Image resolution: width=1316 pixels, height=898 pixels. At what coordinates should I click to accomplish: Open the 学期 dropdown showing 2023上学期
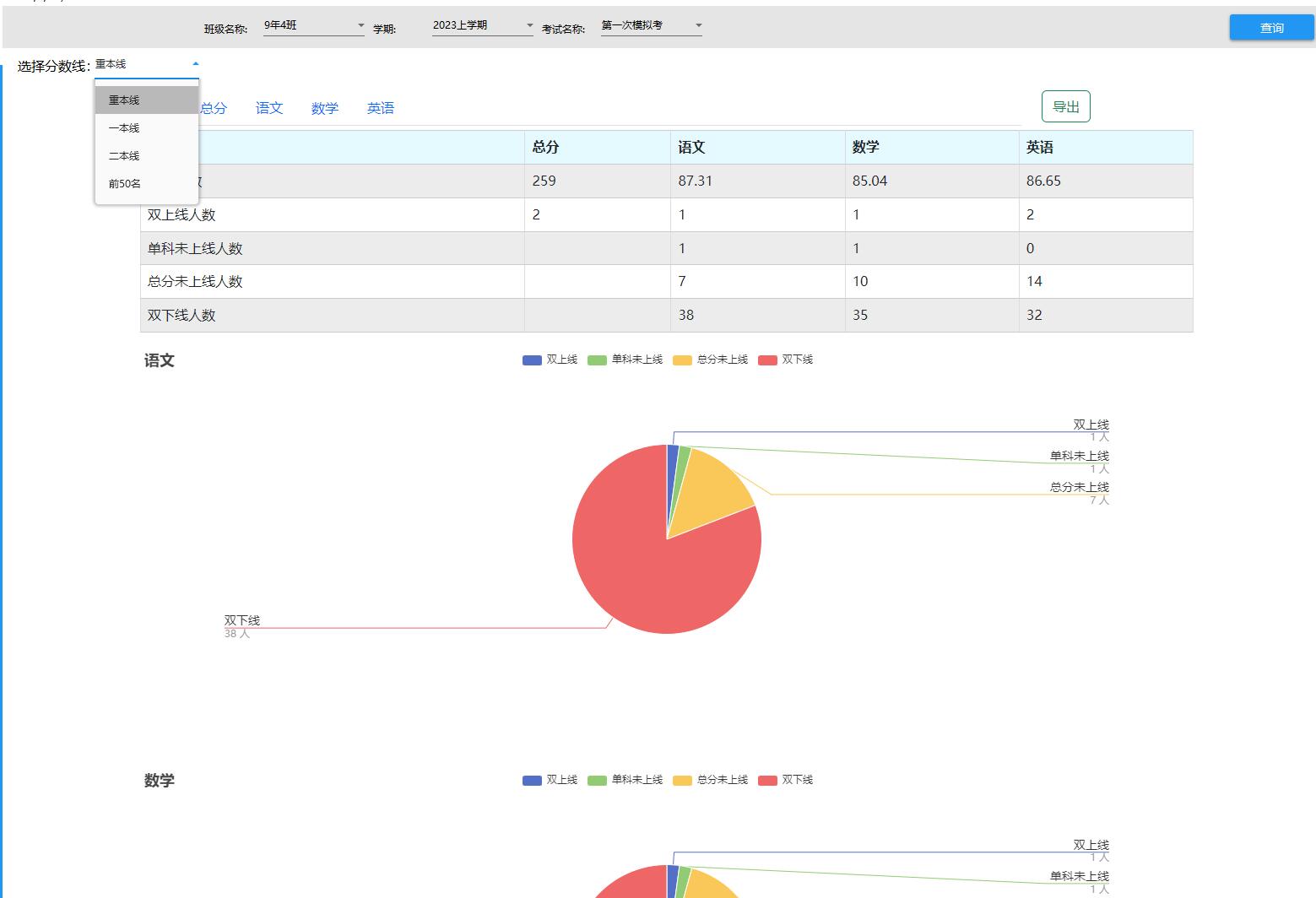click(483, 26)
